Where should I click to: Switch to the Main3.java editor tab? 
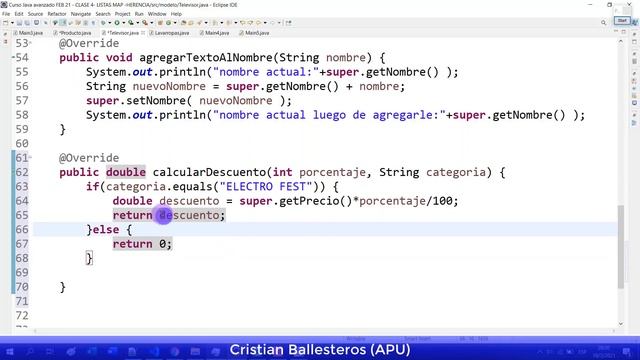[28, 33]
